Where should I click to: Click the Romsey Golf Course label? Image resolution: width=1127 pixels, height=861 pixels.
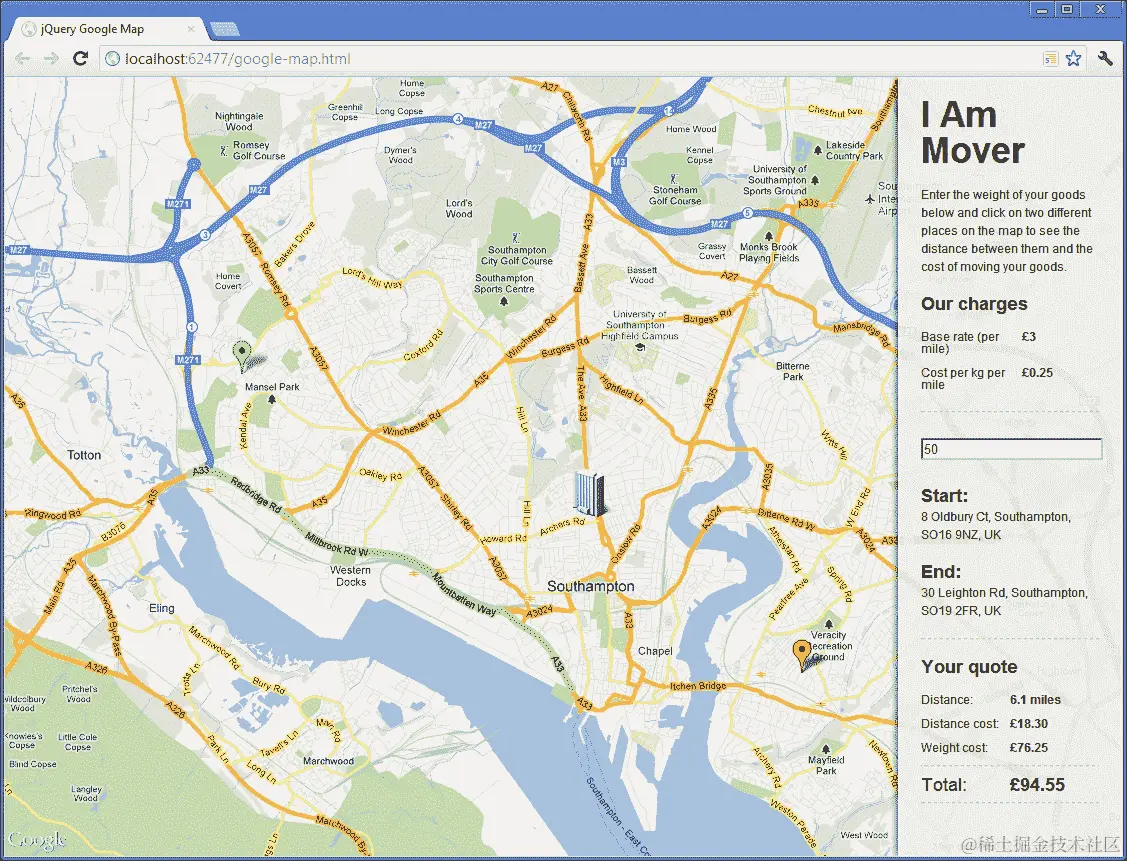(259, 150)
